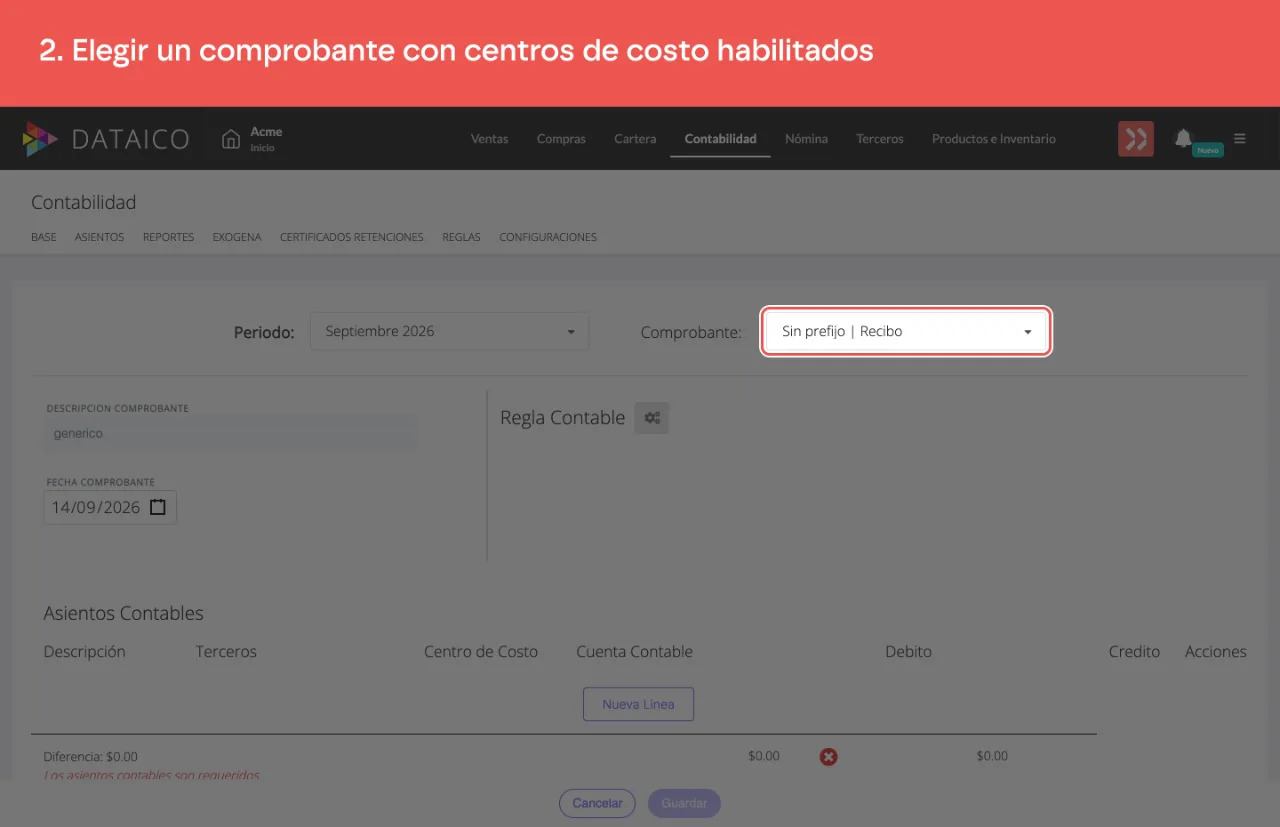Open the hamburger menu icon

pyautogui.click(x=1240, y=138)
